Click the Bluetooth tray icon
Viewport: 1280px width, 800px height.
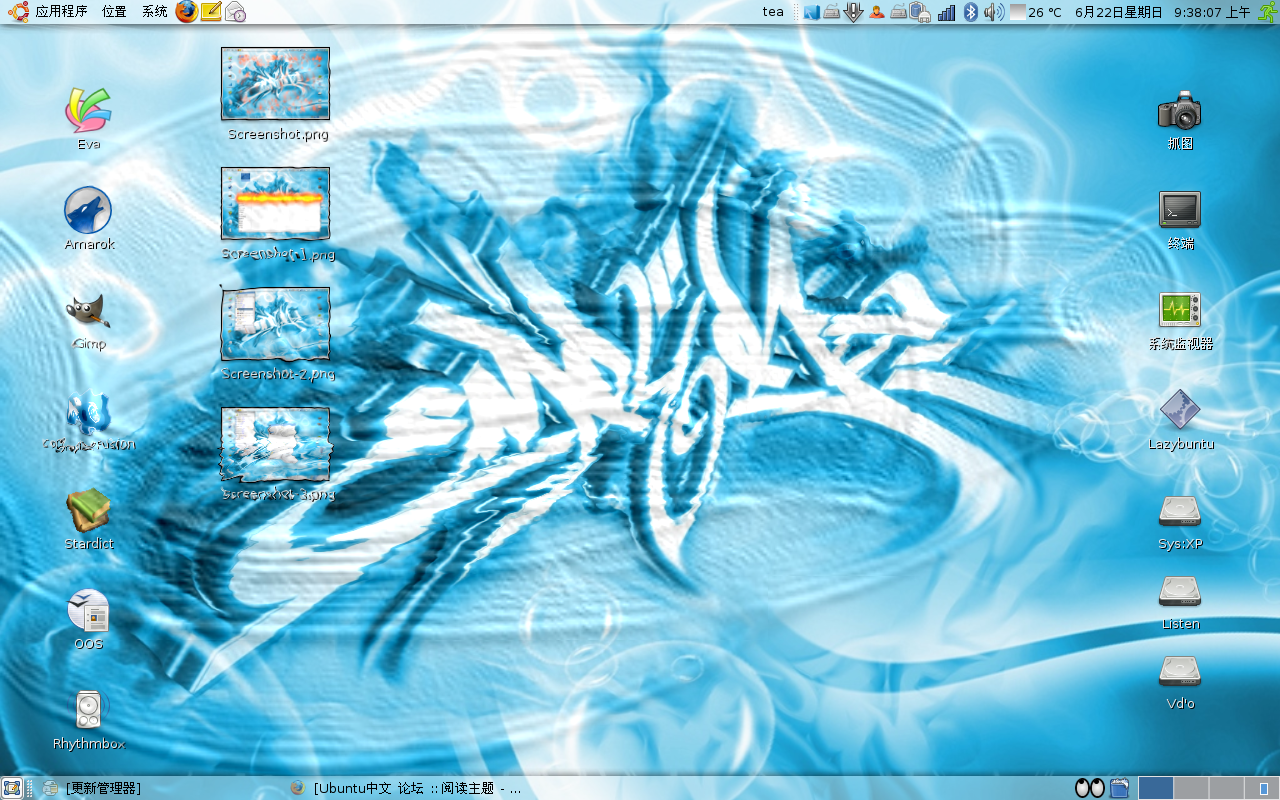(970, 12)
